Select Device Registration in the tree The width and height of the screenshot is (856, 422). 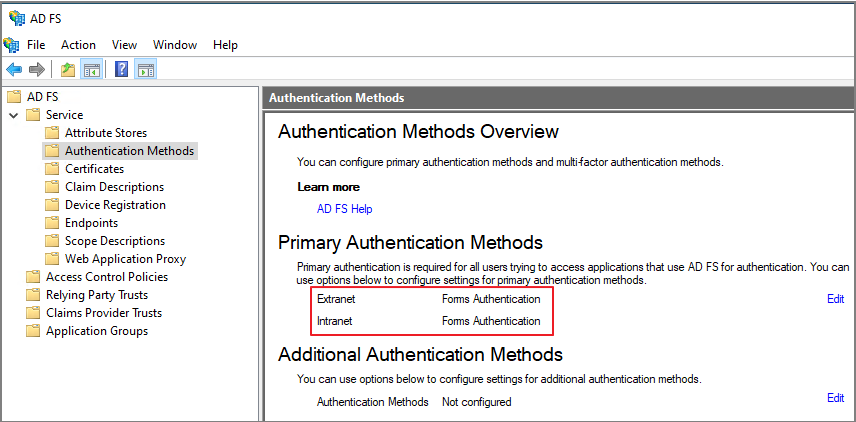(115, 205)
